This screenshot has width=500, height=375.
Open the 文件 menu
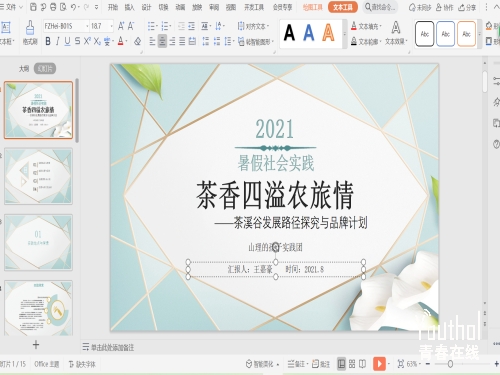click(x=11, y=7)
